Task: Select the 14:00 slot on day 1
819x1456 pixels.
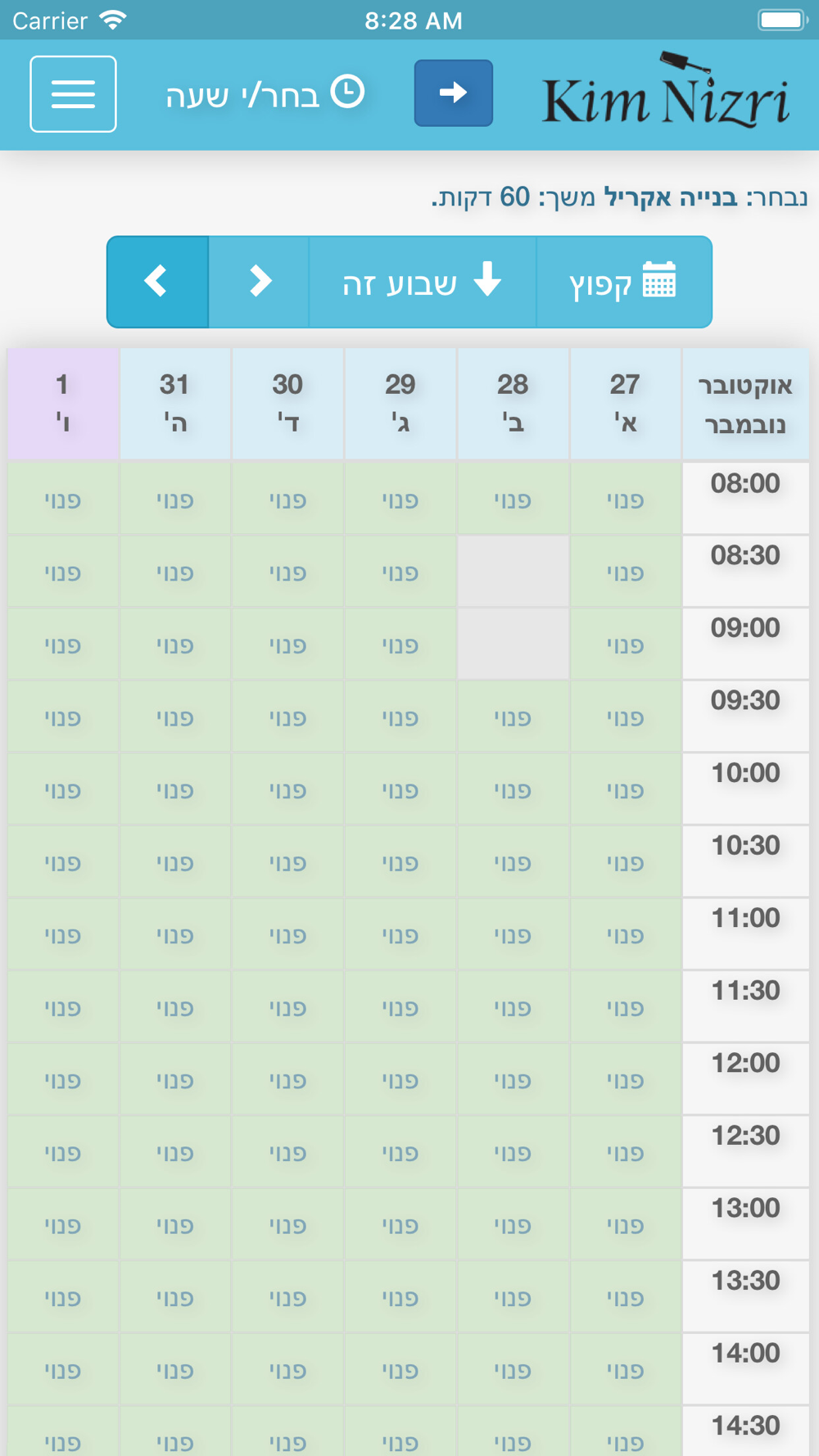Action: pos(63,1370)
